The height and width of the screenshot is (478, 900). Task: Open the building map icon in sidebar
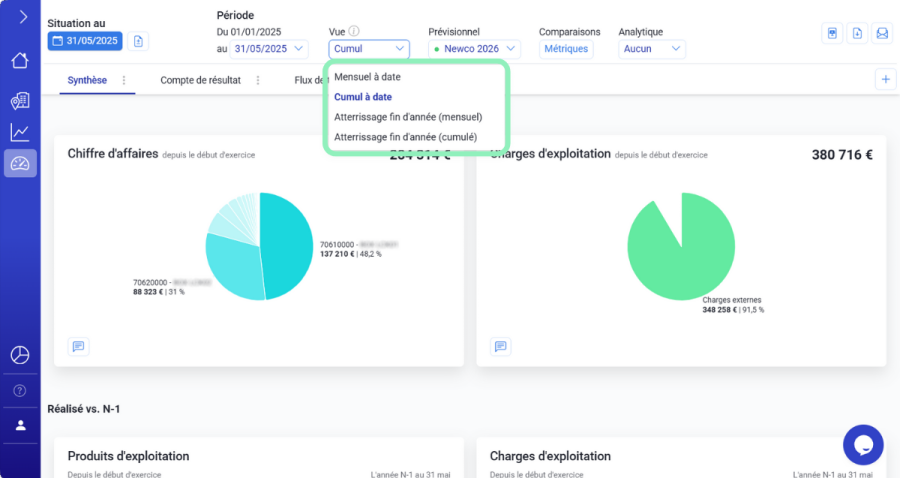[x=20, y=100]
